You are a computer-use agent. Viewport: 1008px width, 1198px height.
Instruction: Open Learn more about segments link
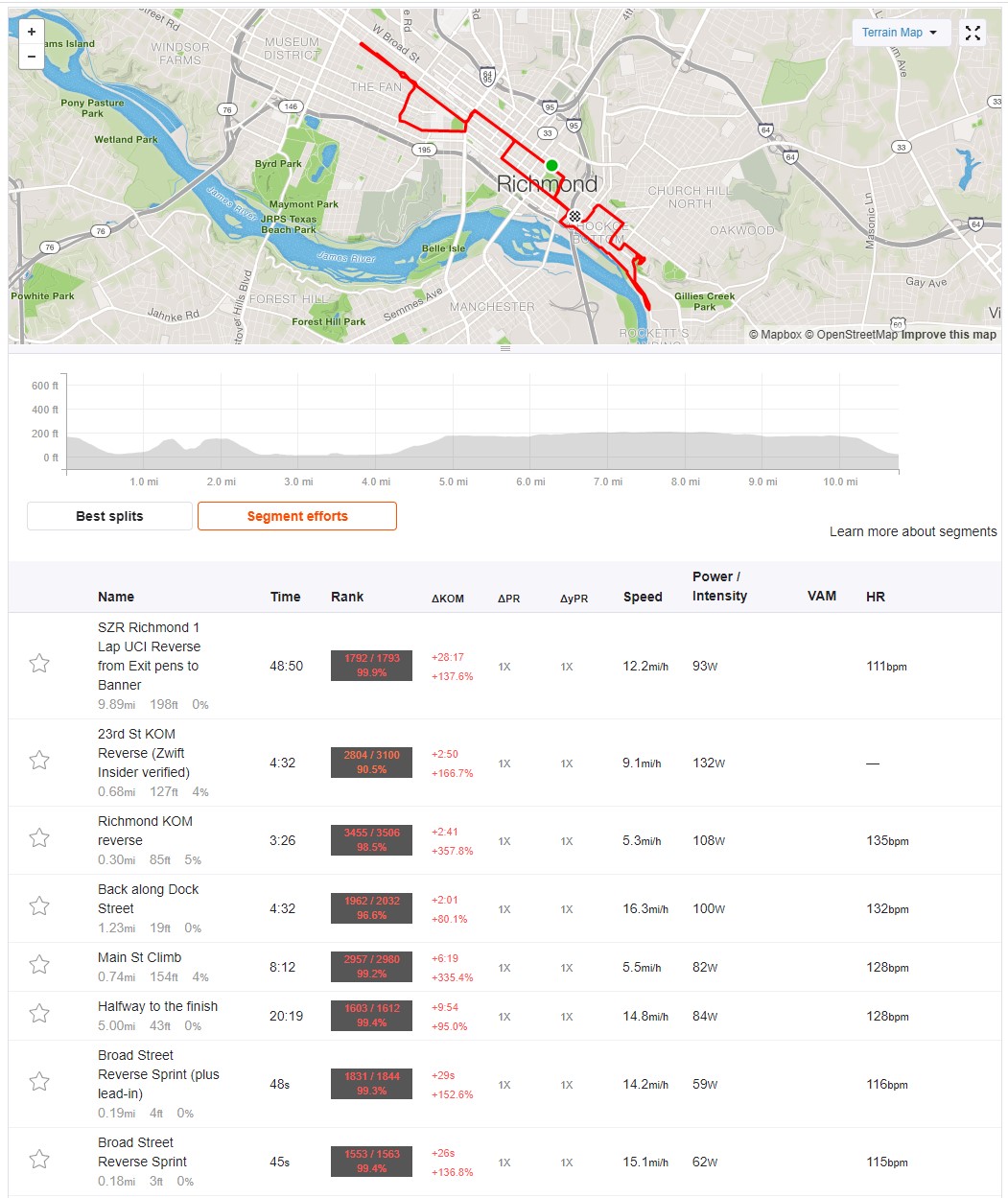coord(913,531)
